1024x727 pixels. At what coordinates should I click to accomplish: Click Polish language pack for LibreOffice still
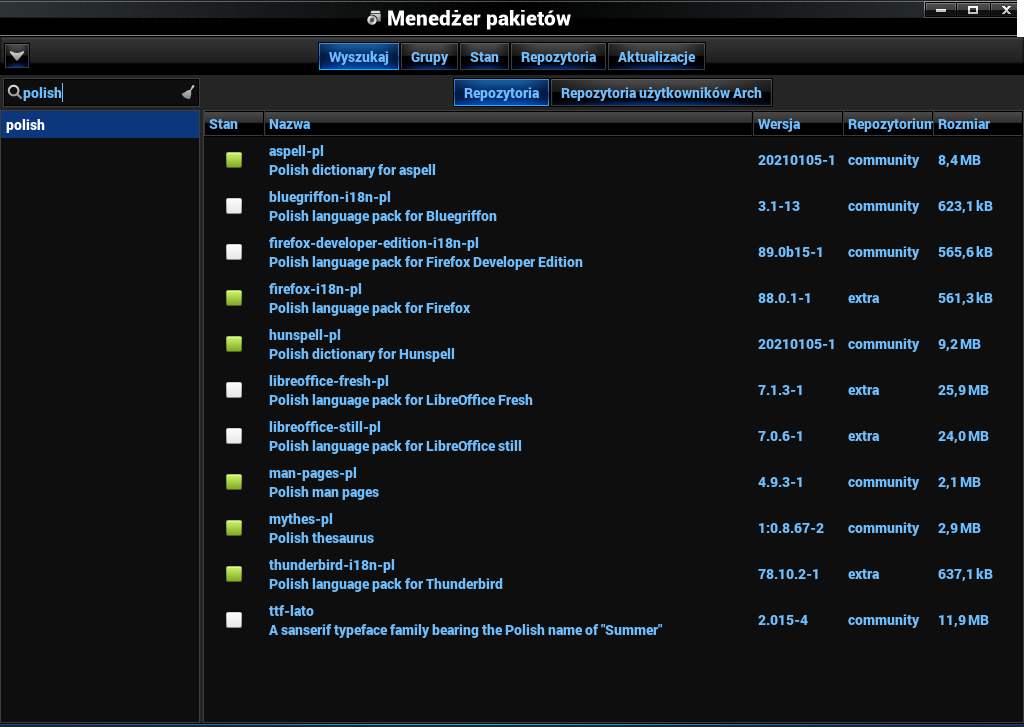coord(395,446)
